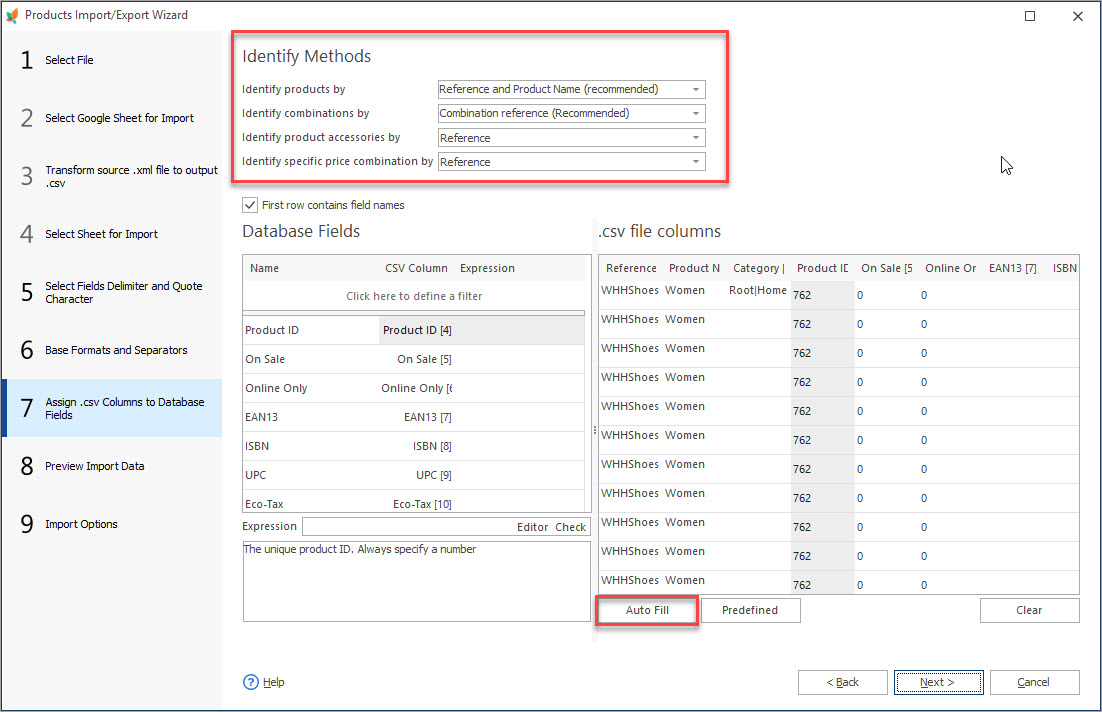Select the ISBN database field row
Viewport: 1102px width, 712px height.
click(413, 446)
